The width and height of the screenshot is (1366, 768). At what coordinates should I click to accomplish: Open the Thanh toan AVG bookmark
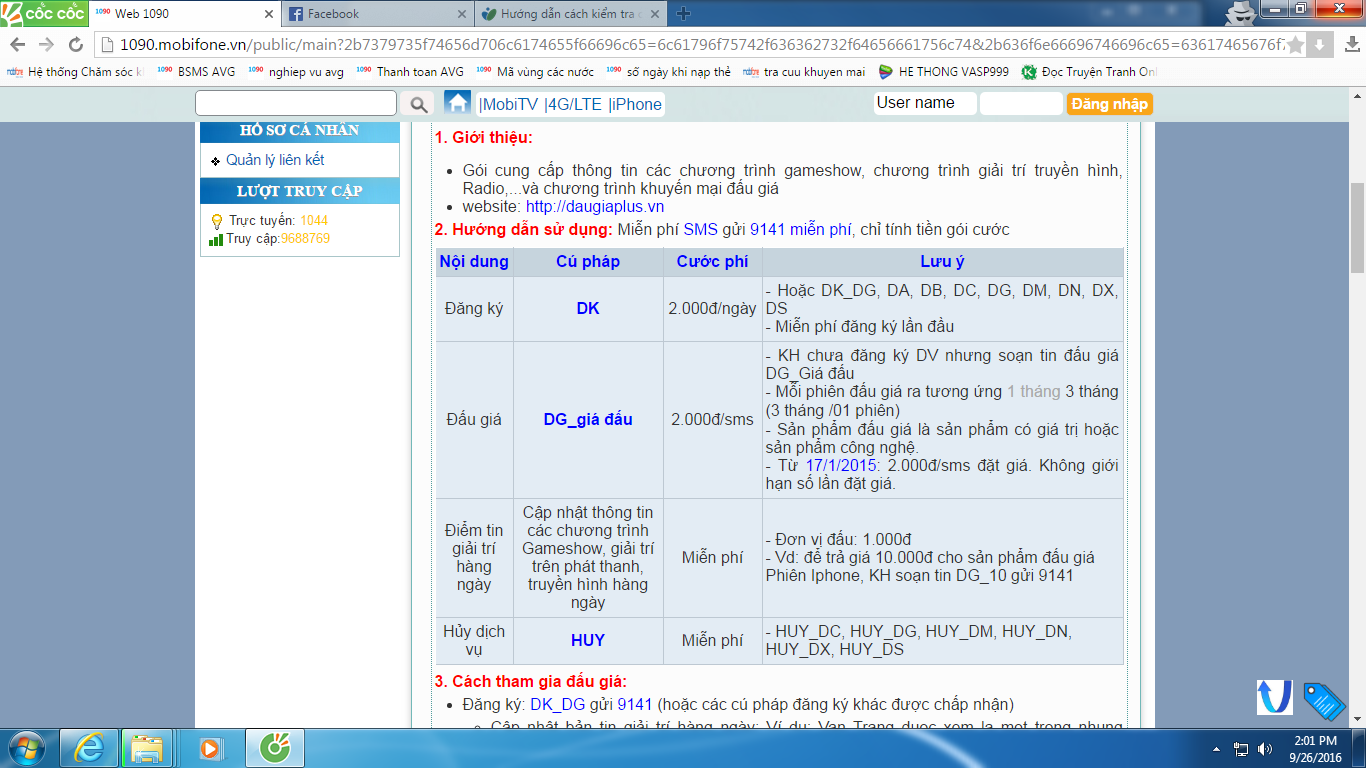[x=410, y=72]
